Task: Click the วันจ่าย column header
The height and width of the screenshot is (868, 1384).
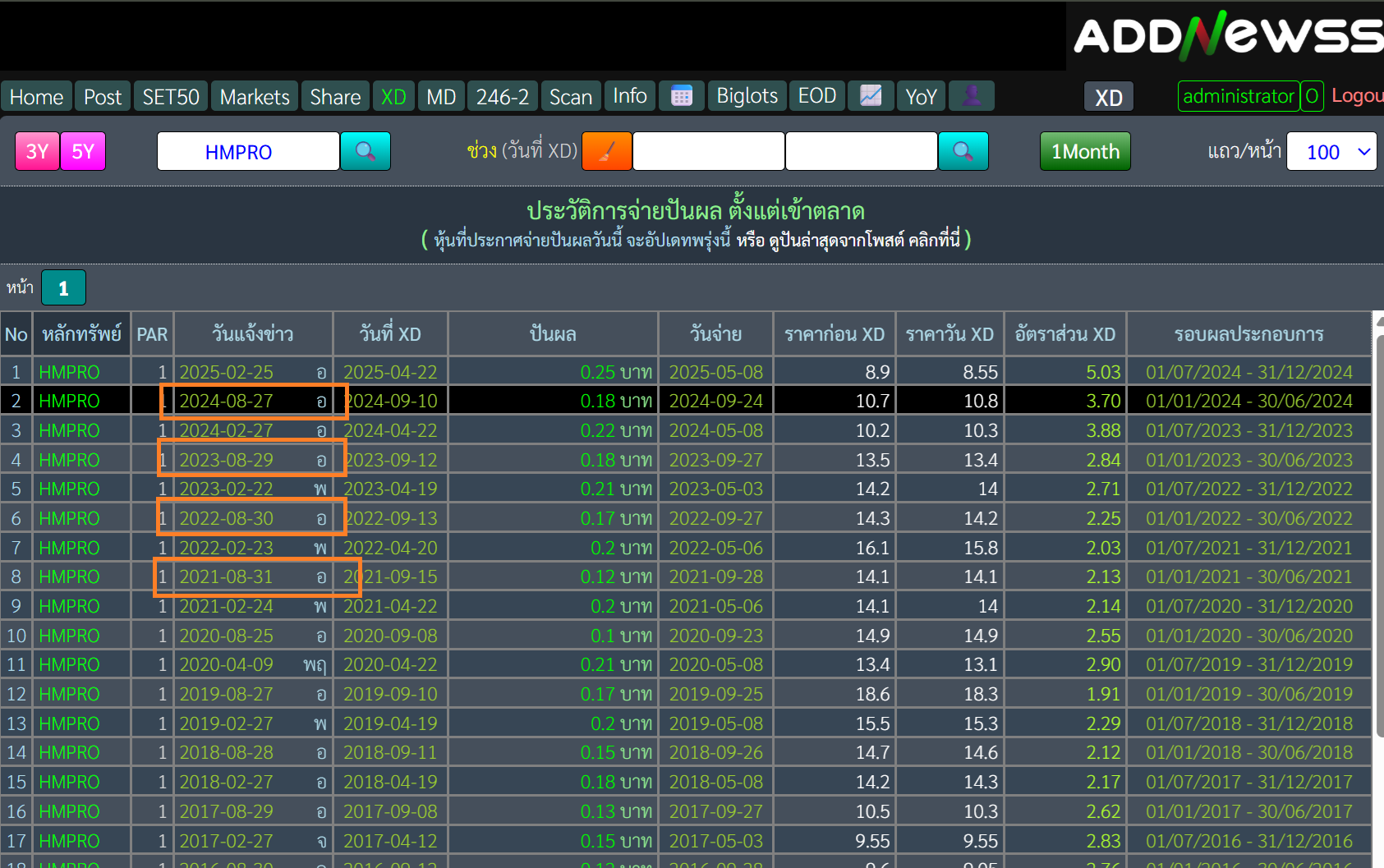Action: pos(715,334)
